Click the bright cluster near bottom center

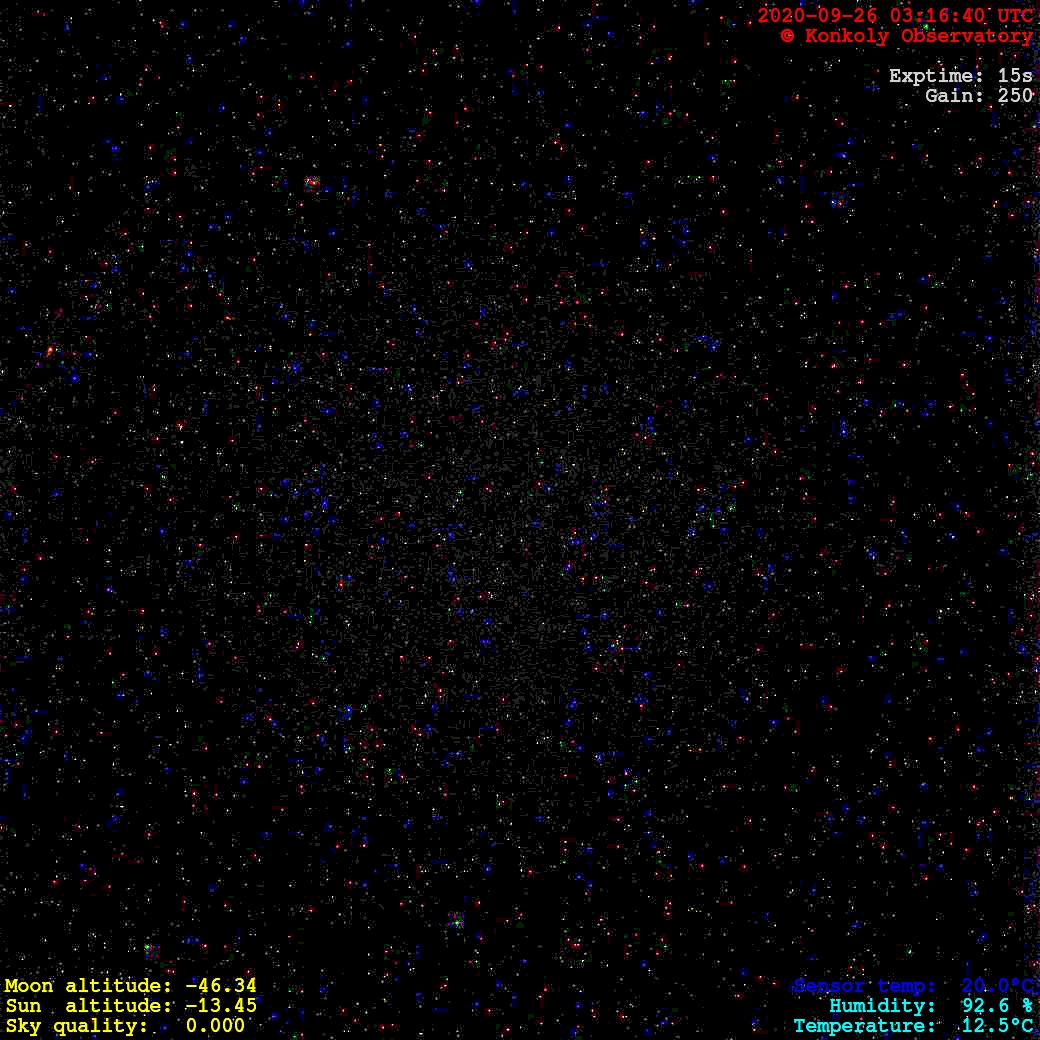click(x=456, y=920)
